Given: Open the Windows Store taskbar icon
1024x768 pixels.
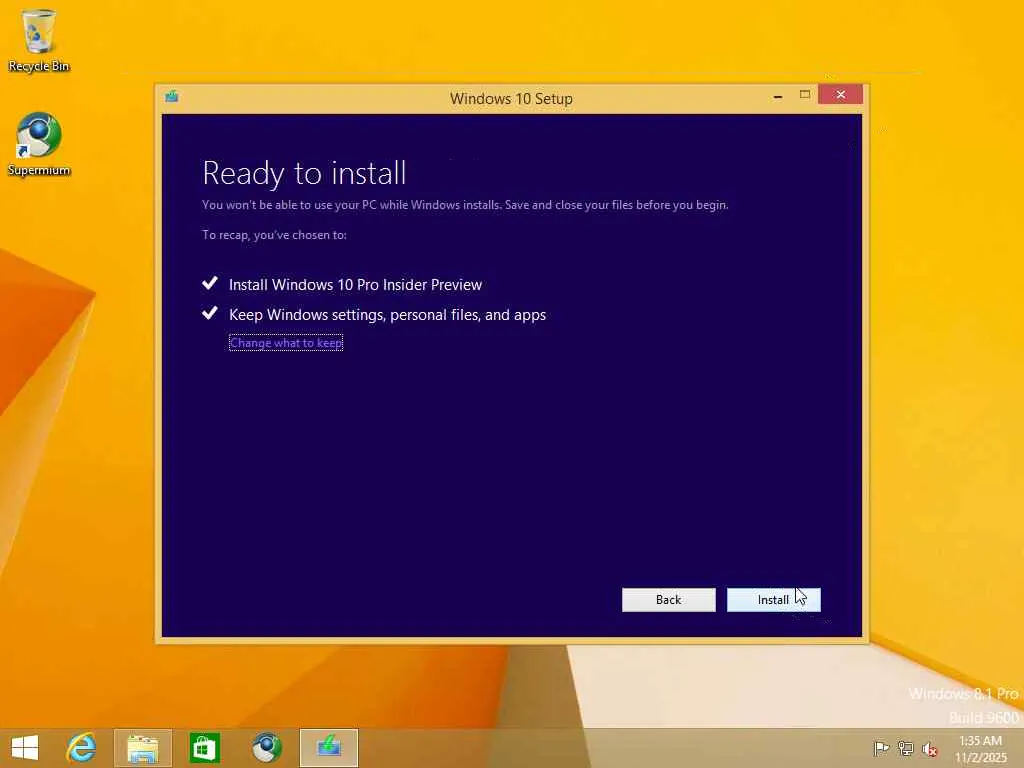Looking at the screenshot, I should pos(204,748).
